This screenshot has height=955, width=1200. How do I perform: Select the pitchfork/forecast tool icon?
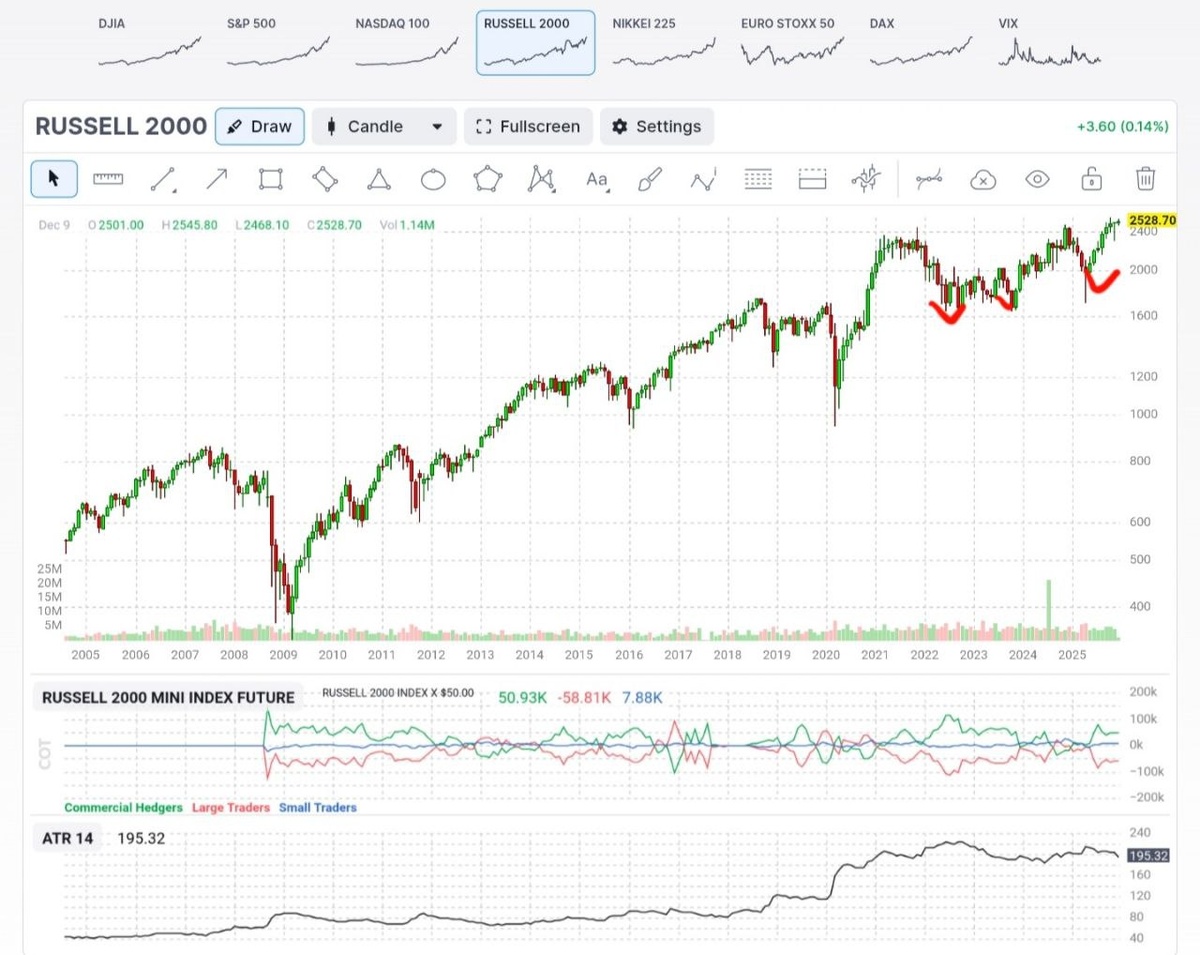click(x=865, y=180)
